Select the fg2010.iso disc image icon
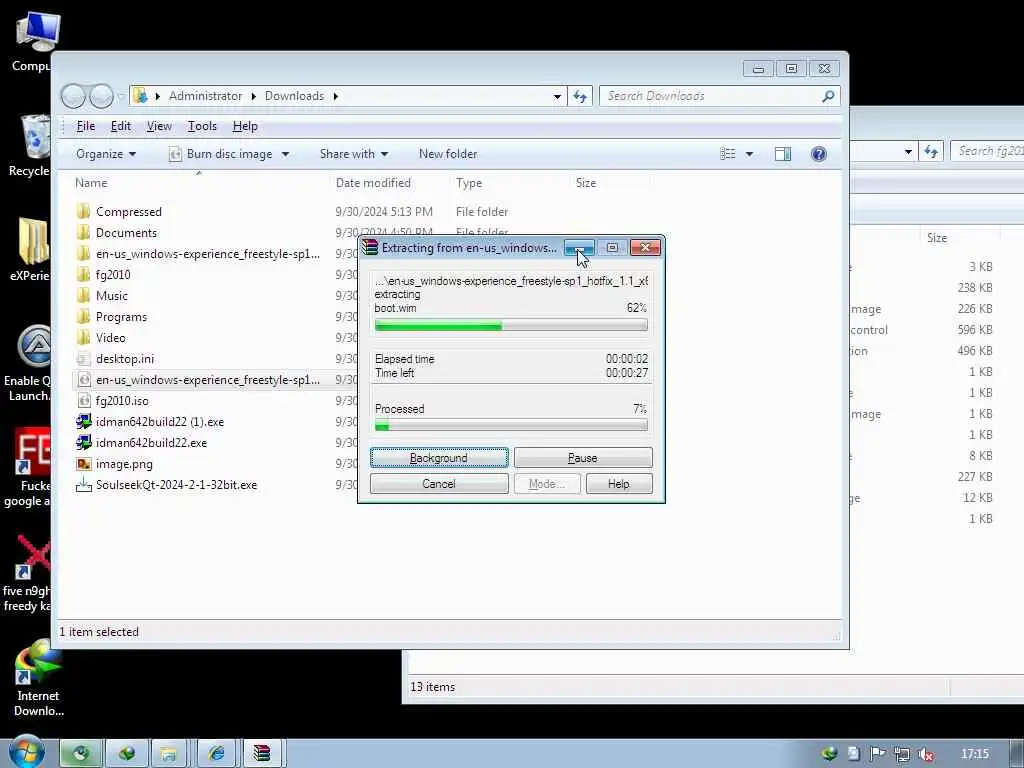Screen dimensions: 1024x768 coord(83,400)
